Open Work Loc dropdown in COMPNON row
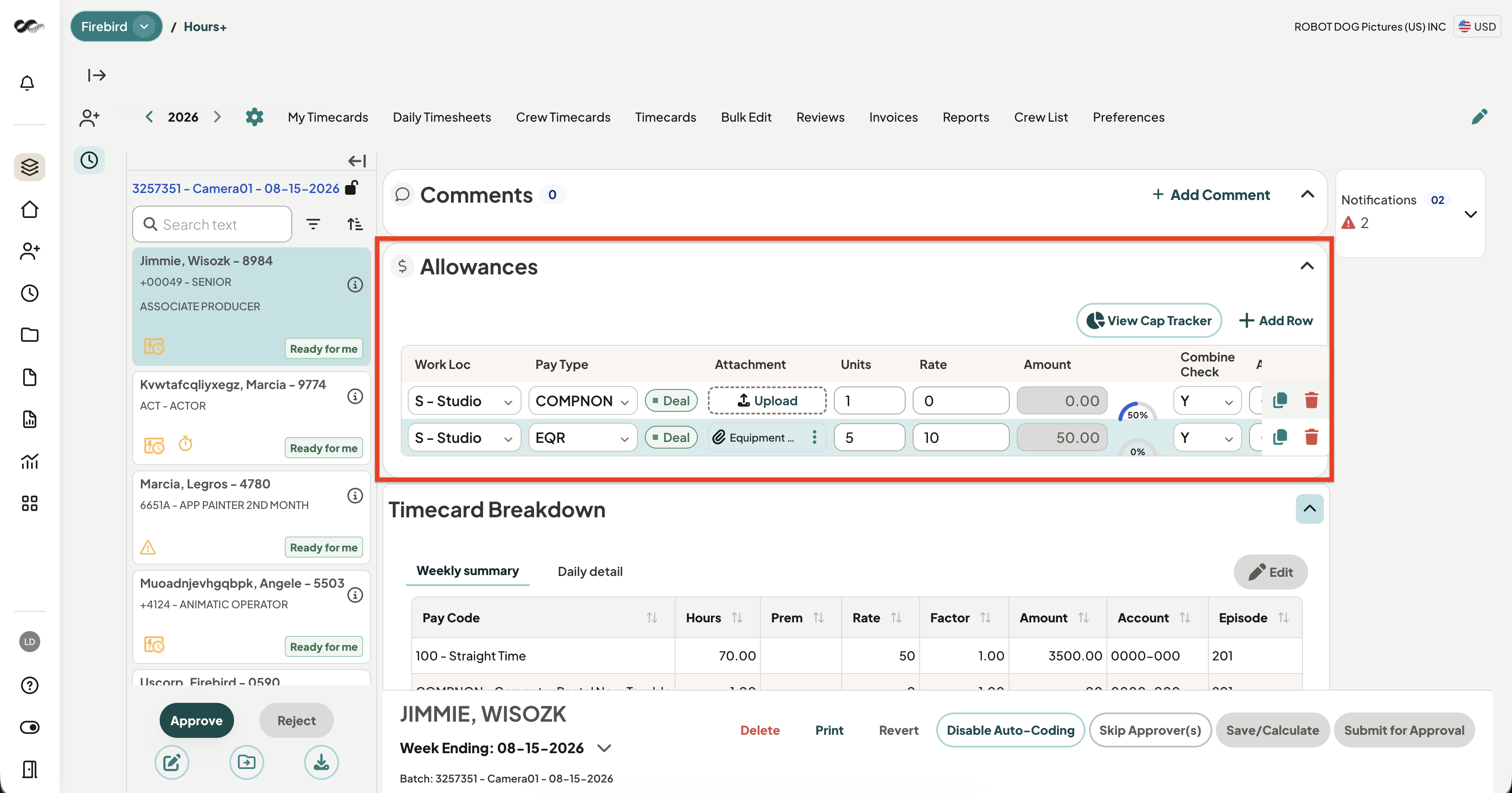Image resolution: width=1512 pixels, height=793 pixels. pyautogui.click(x=464, y=401)
